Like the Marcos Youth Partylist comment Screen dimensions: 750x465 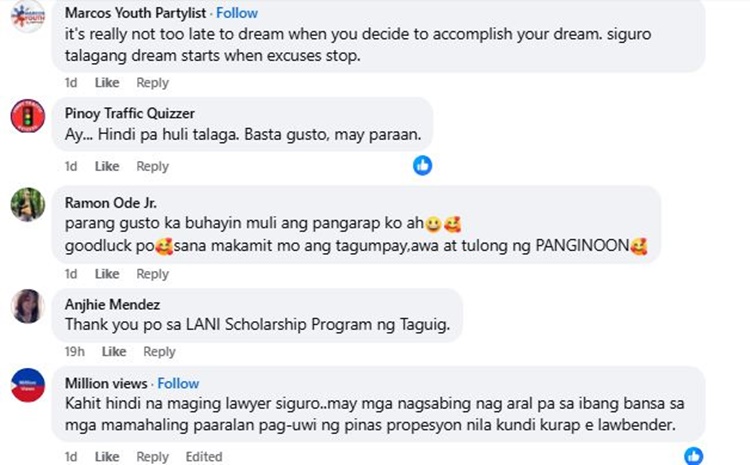coord(107,83)
